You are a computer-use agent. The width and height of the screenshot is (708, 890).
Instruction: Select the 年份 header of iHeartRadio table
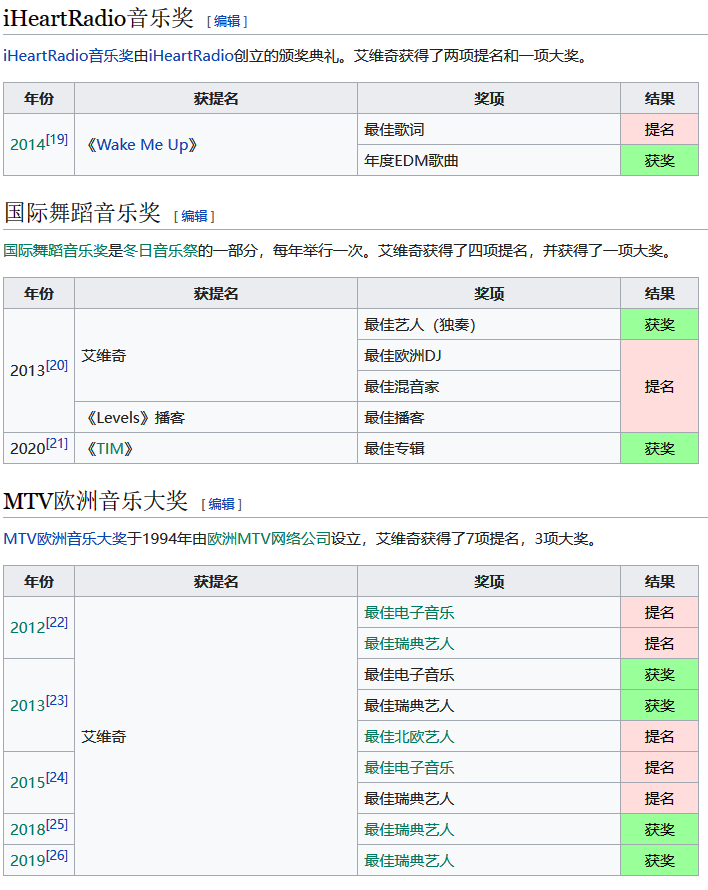point(39,98)
